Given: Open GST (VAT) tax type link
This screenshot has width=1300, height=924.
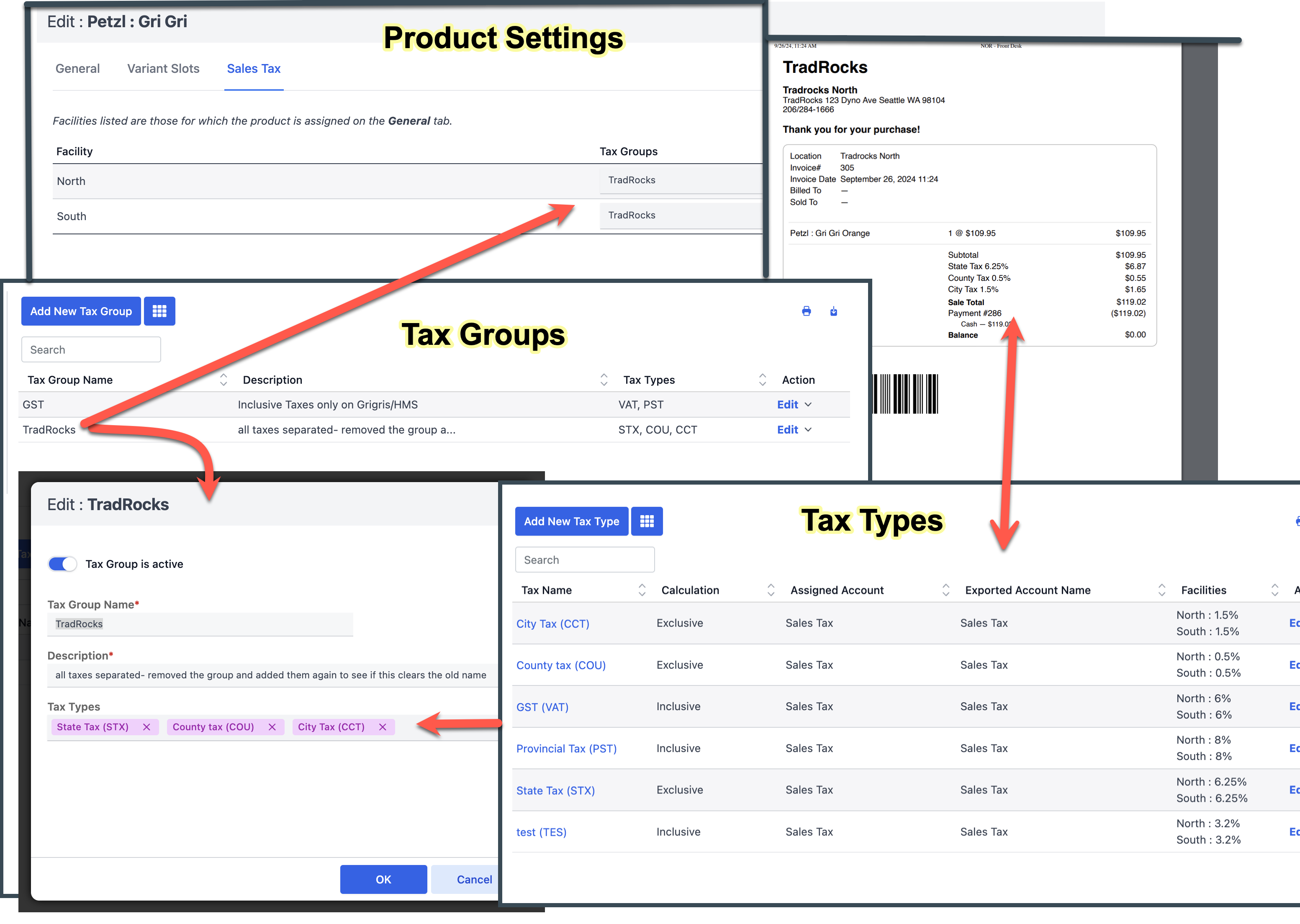Looking at the screenshot, I should pos(542,707).
